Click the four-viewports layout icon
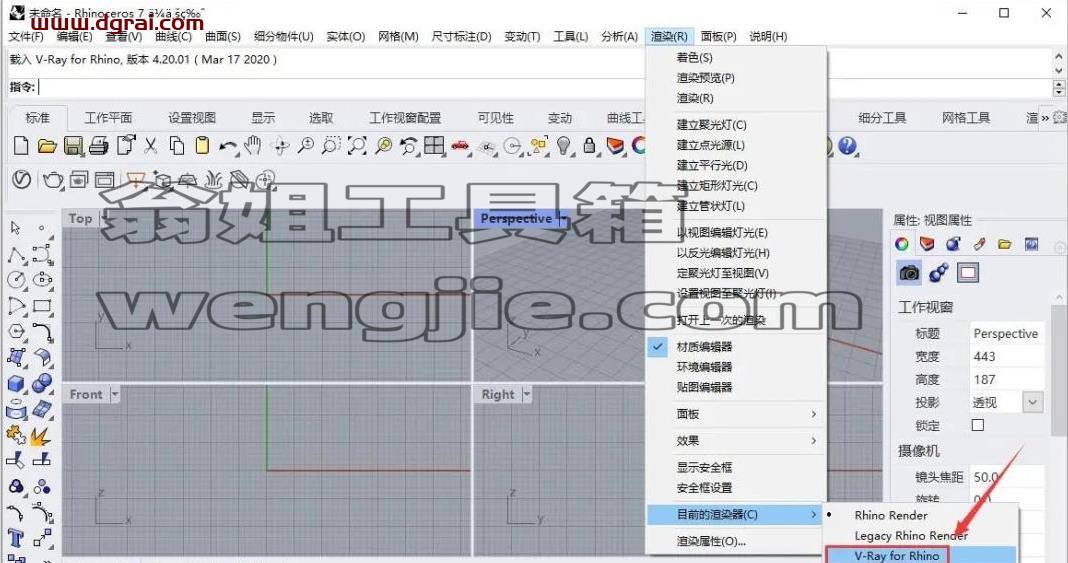This screenshot has width=1068, height=563. (x=434, y=146)
